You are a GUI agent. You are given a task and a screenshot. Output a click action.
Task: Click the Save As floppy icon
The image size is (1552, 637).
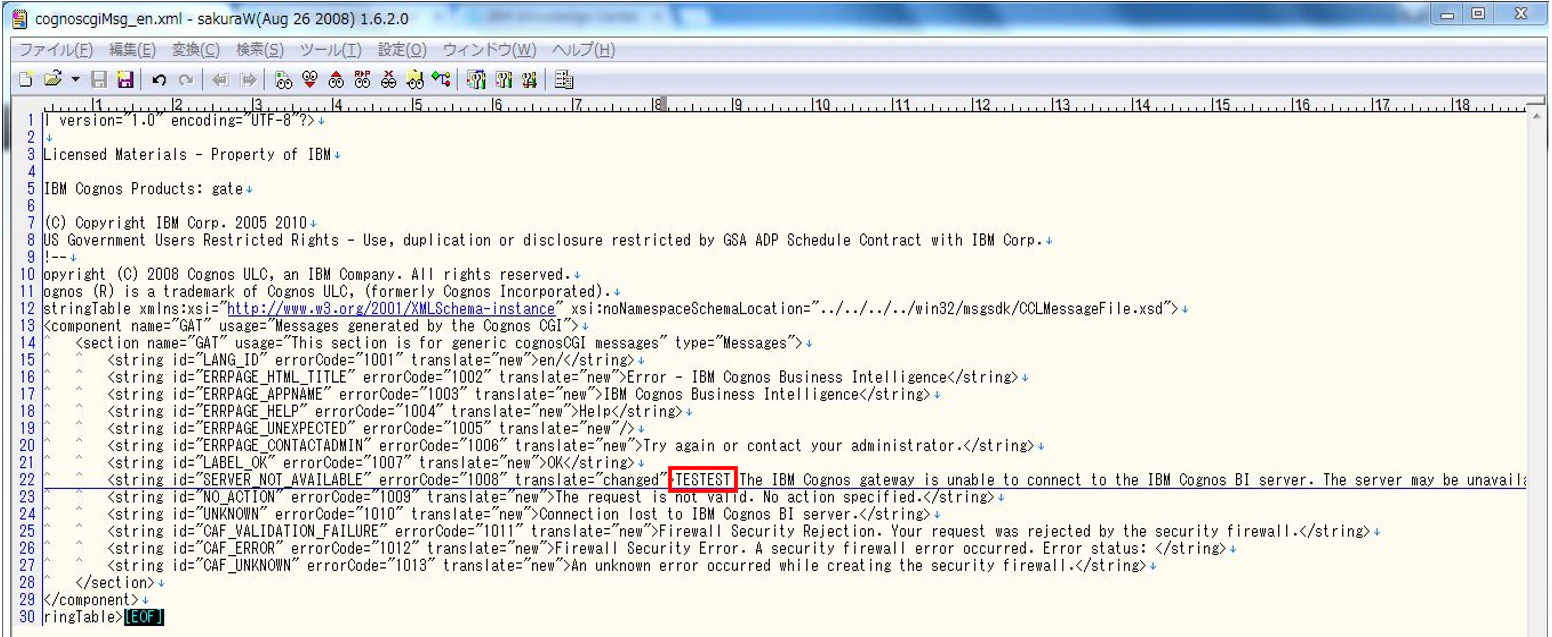(125, 79)
